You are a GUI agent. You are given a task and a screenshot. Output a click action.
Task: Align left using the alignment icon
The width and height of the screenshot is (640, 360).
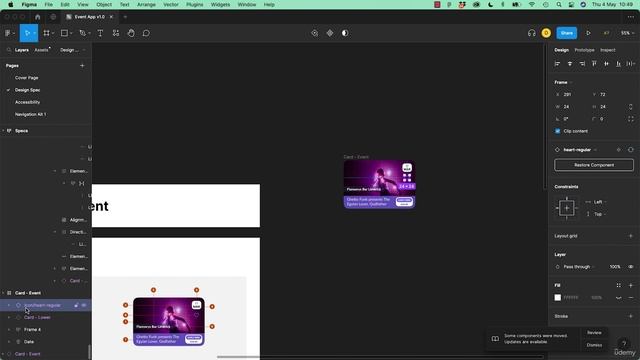558,64
